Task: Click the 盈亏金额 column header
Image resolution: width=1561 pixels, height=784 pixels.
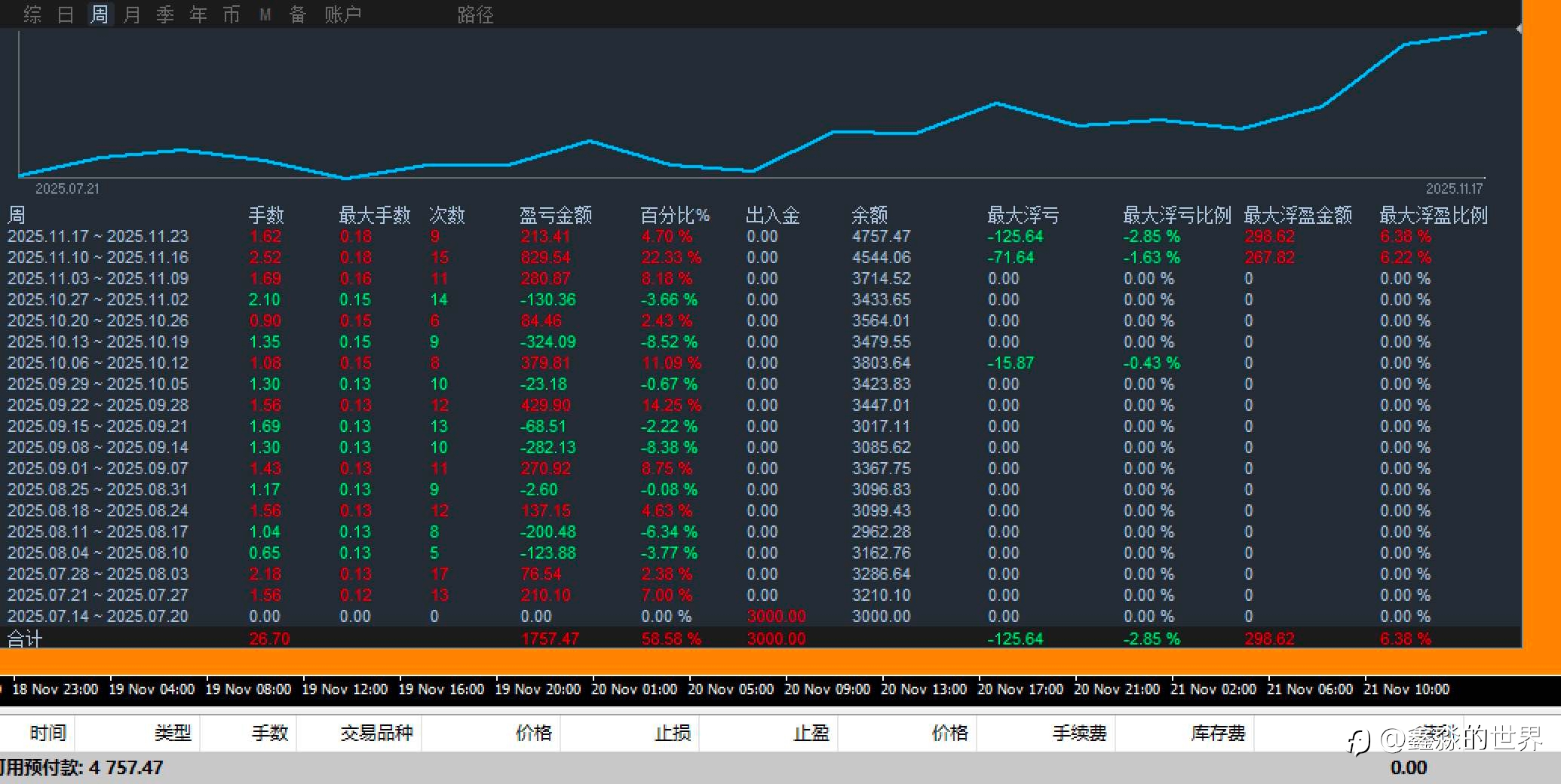Action: tap(556, 216)
